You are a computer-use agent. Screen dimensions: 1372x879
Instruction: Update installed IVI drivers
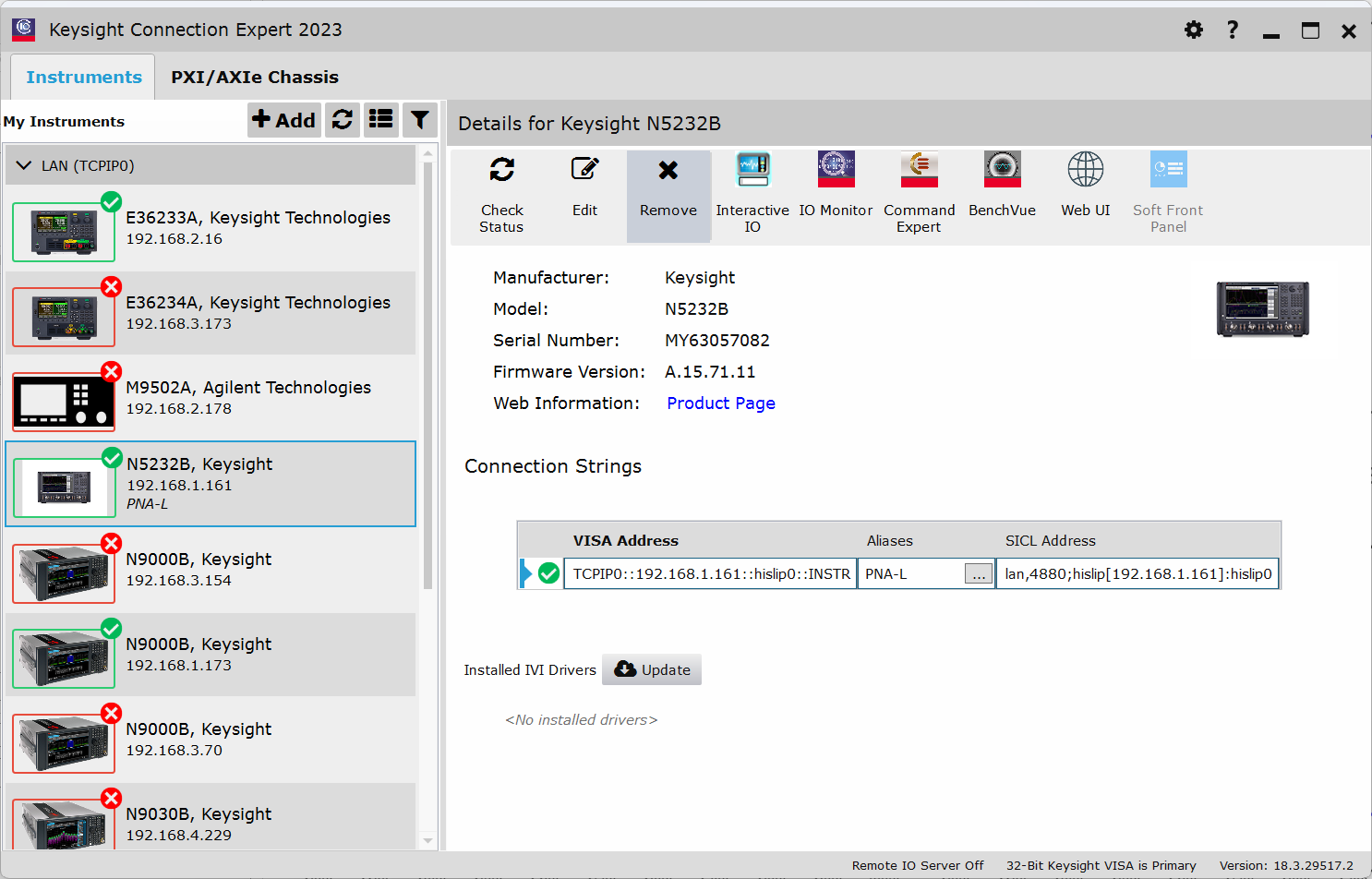pyautogui.click(x=652, y=669)
